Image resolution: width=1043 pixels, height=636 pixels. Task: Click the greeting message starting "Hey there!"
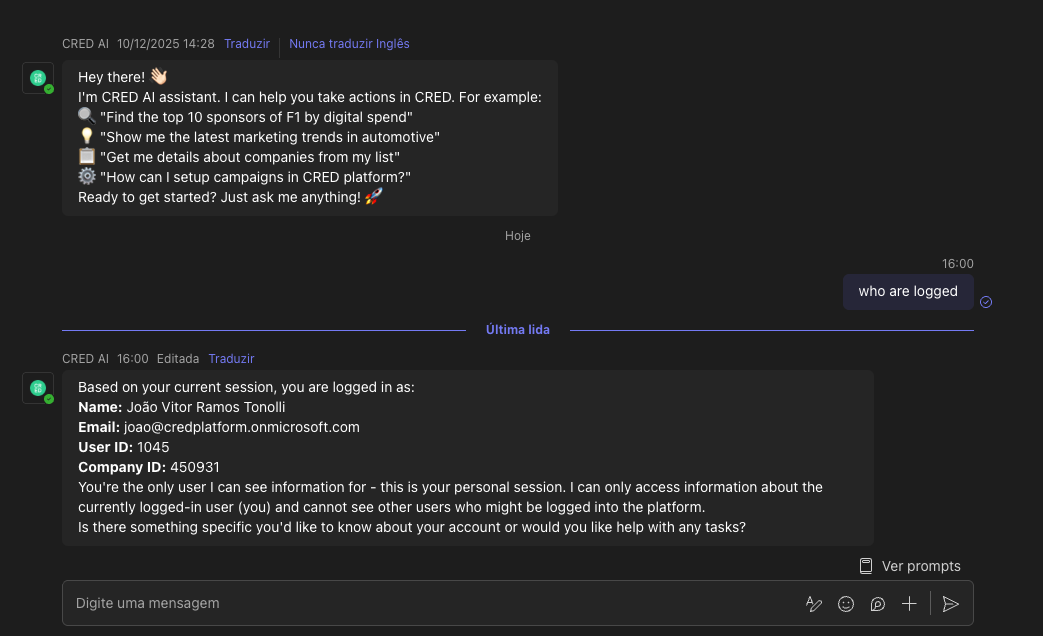(x=310, y=137)
